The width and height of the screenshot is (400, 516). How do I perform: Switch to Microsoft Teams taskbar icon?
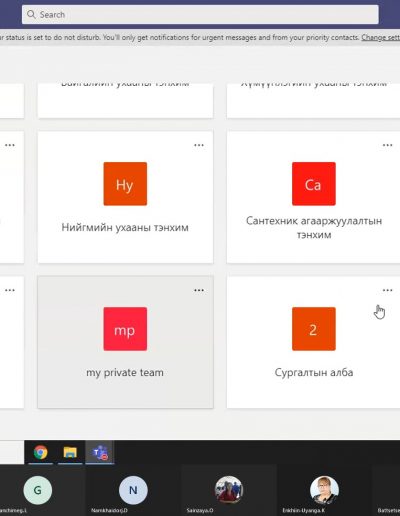pyautogui.click(x=100, y=452)
